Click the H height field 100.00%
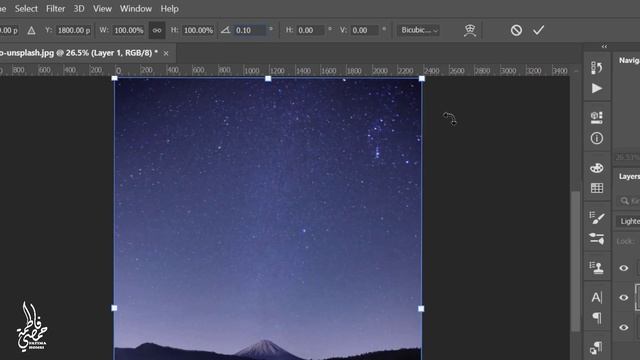Viewport: 640px width, 360px height. coord(198,30)
